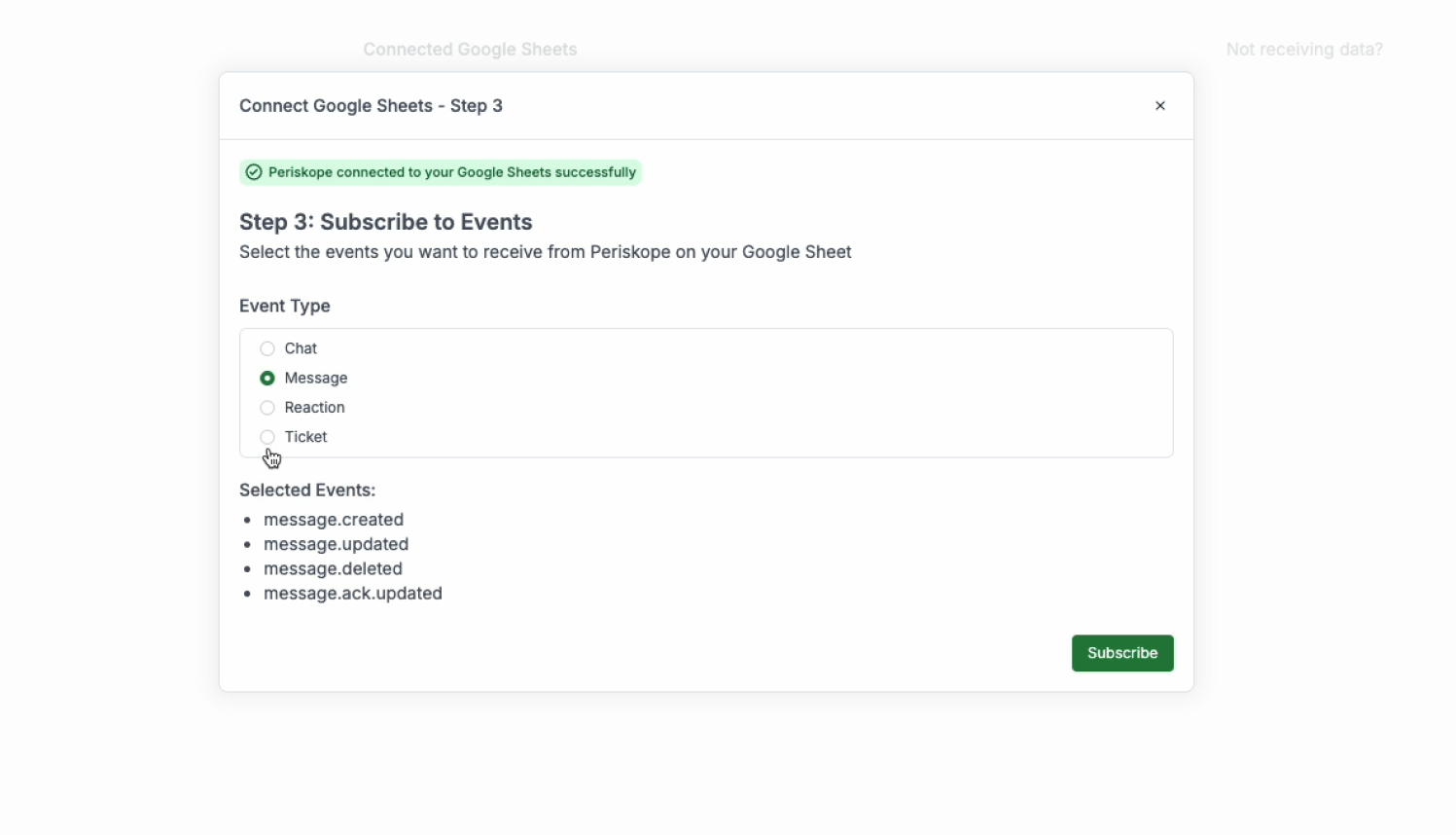Image resolution: width=1456 pixels, height=835 pixels.
Task: Choose the Reaction event type
Action: click(267, 408)
